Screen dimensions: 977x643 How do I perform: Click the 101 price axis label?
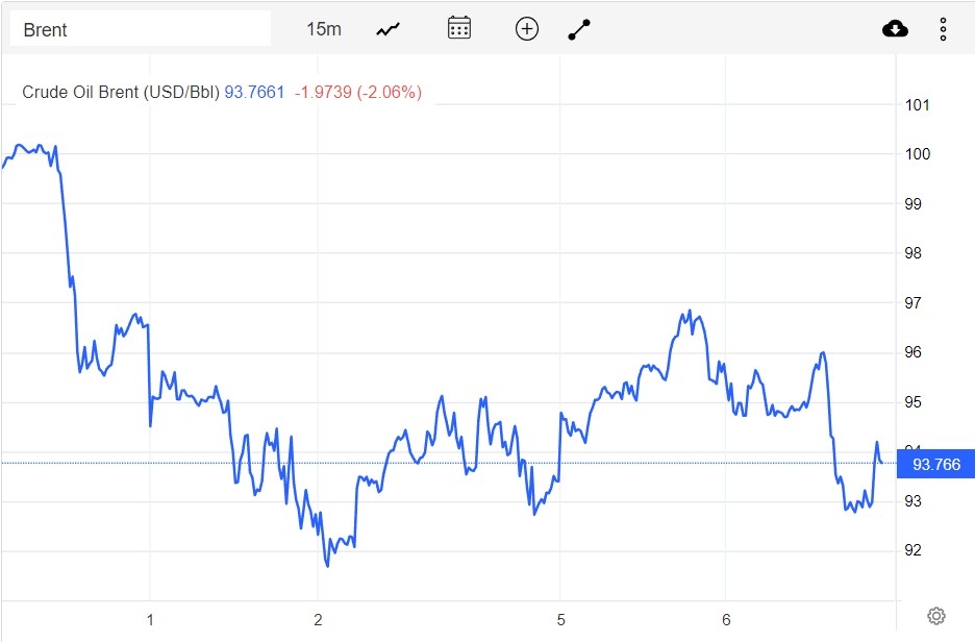917,105
